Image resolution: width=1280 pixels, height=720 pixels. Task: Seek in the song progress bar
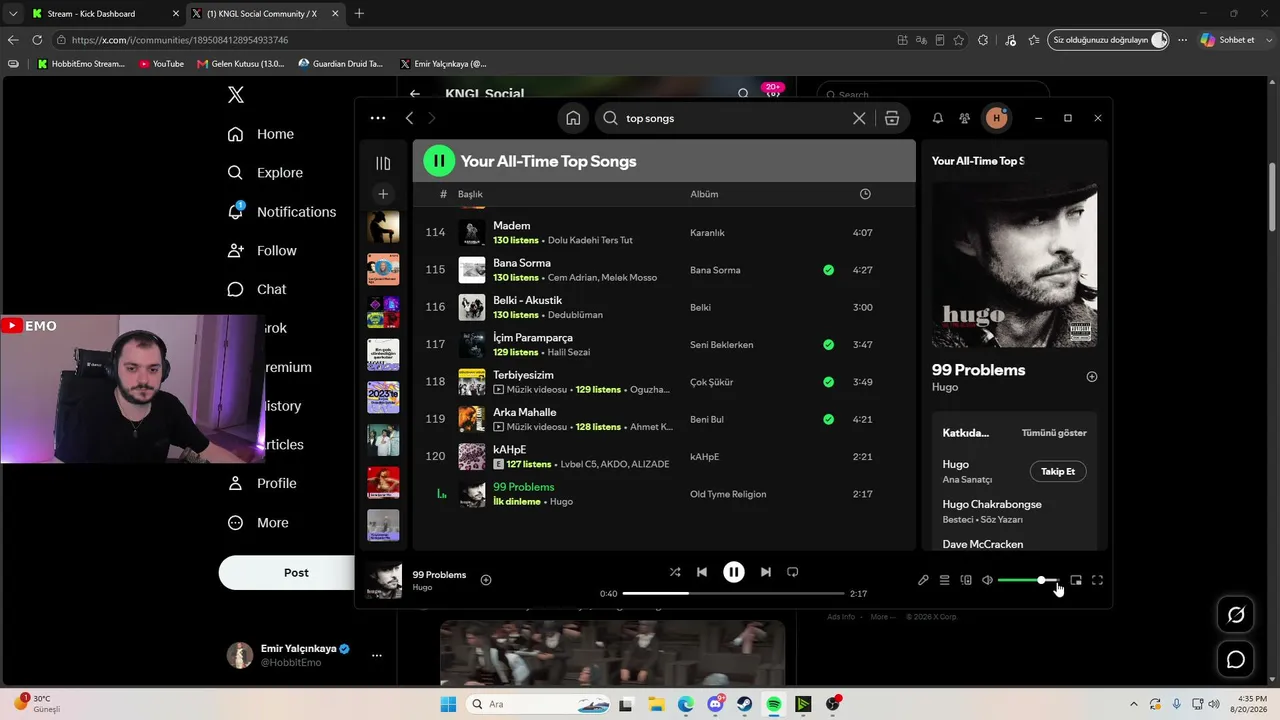coord(733,593)
